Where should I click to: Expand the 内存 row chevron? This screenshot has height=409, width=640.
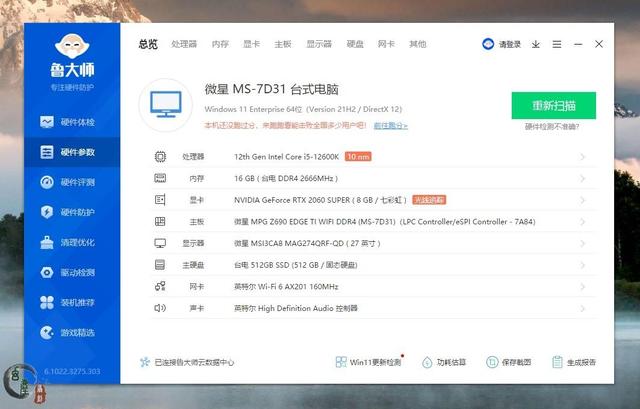click(x=582, y=178)
